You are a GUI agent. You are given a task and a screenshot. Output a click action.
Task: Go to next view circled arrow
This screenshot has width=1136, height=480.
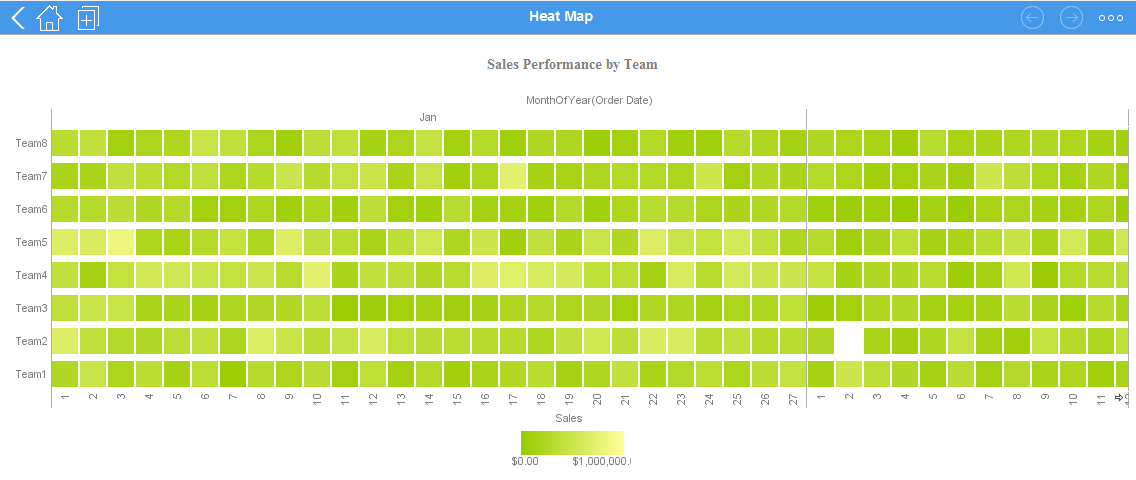1071,17
